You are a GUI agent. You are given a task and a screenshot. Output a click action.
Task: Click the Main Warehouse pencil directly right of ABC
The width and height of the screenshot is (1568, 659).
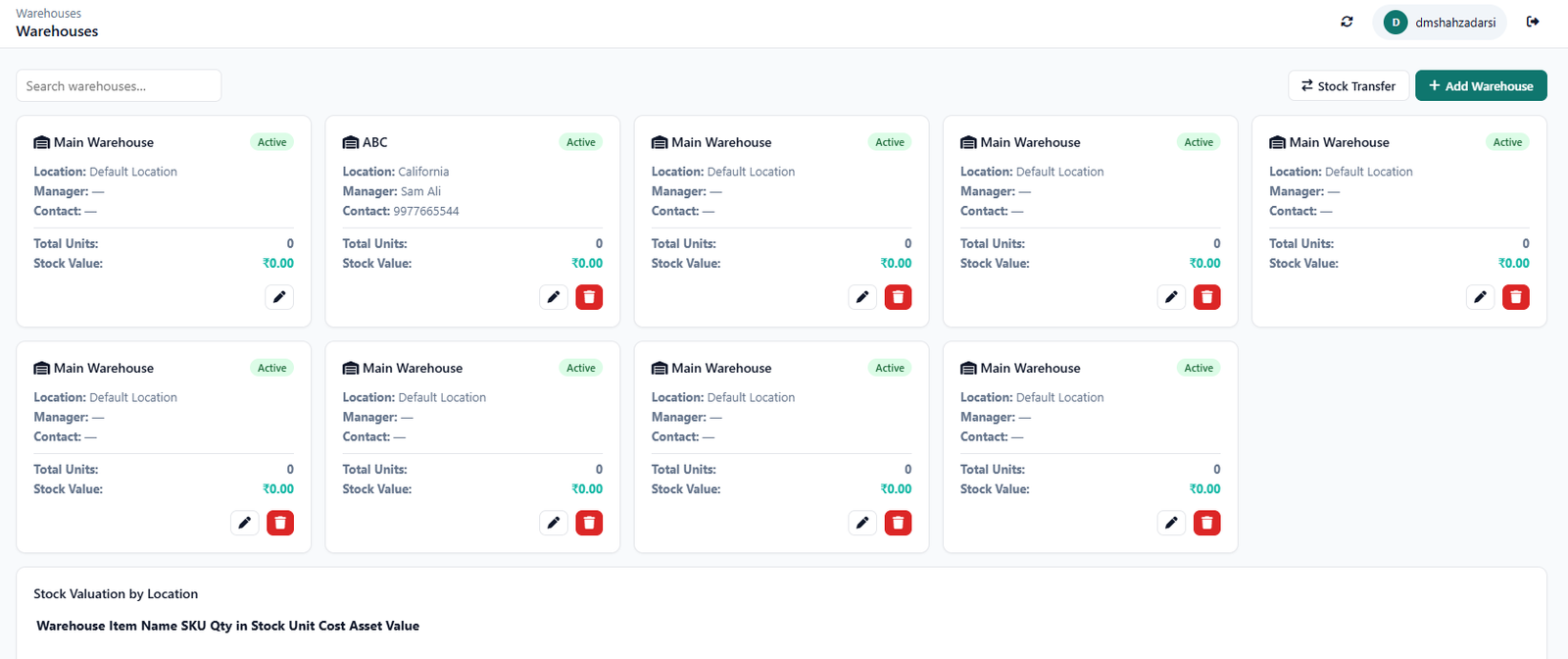pos(862,297)
